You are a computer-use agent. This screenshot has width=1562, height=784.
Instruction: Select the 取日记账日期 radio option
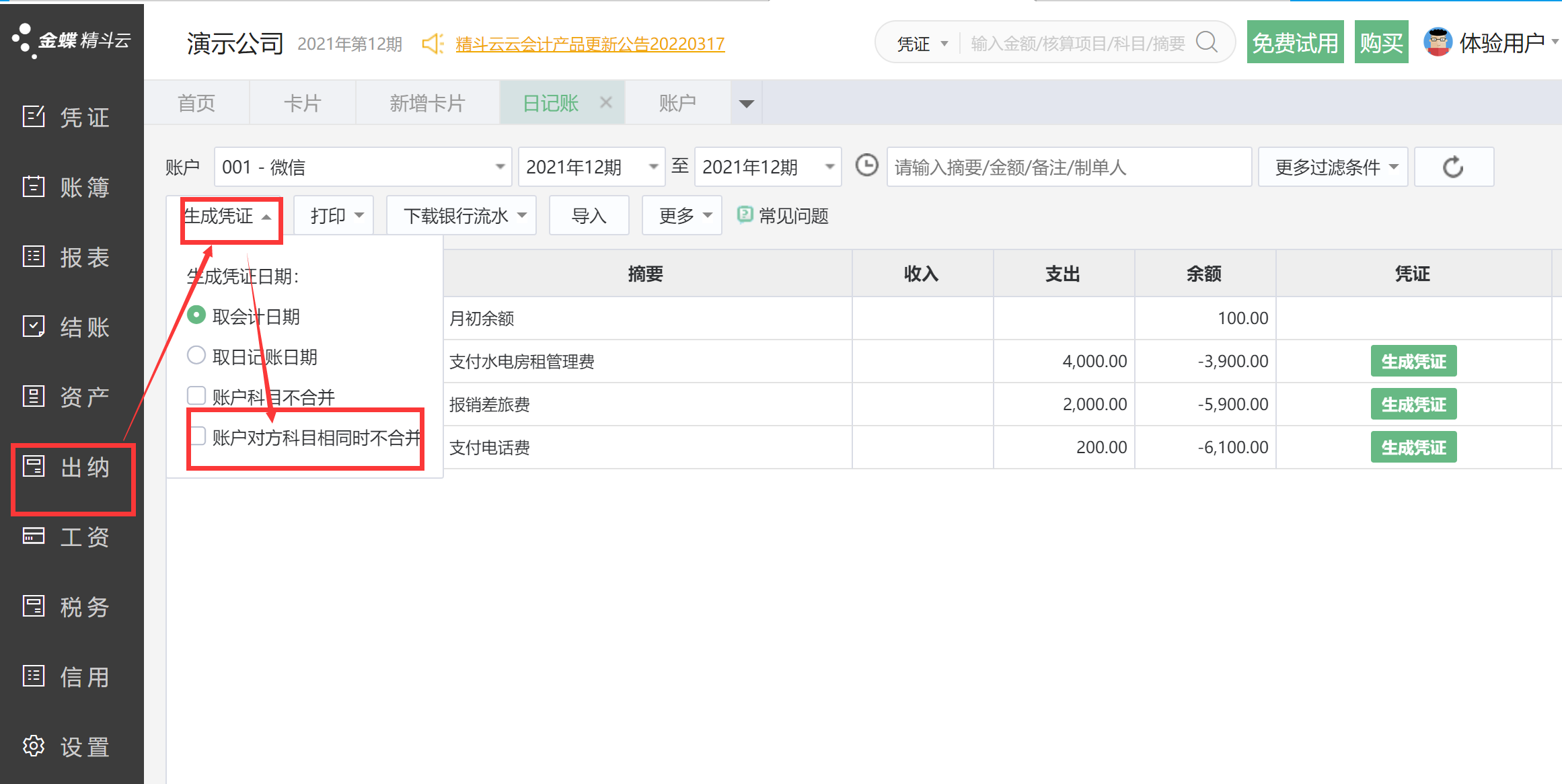click(196, 355)
